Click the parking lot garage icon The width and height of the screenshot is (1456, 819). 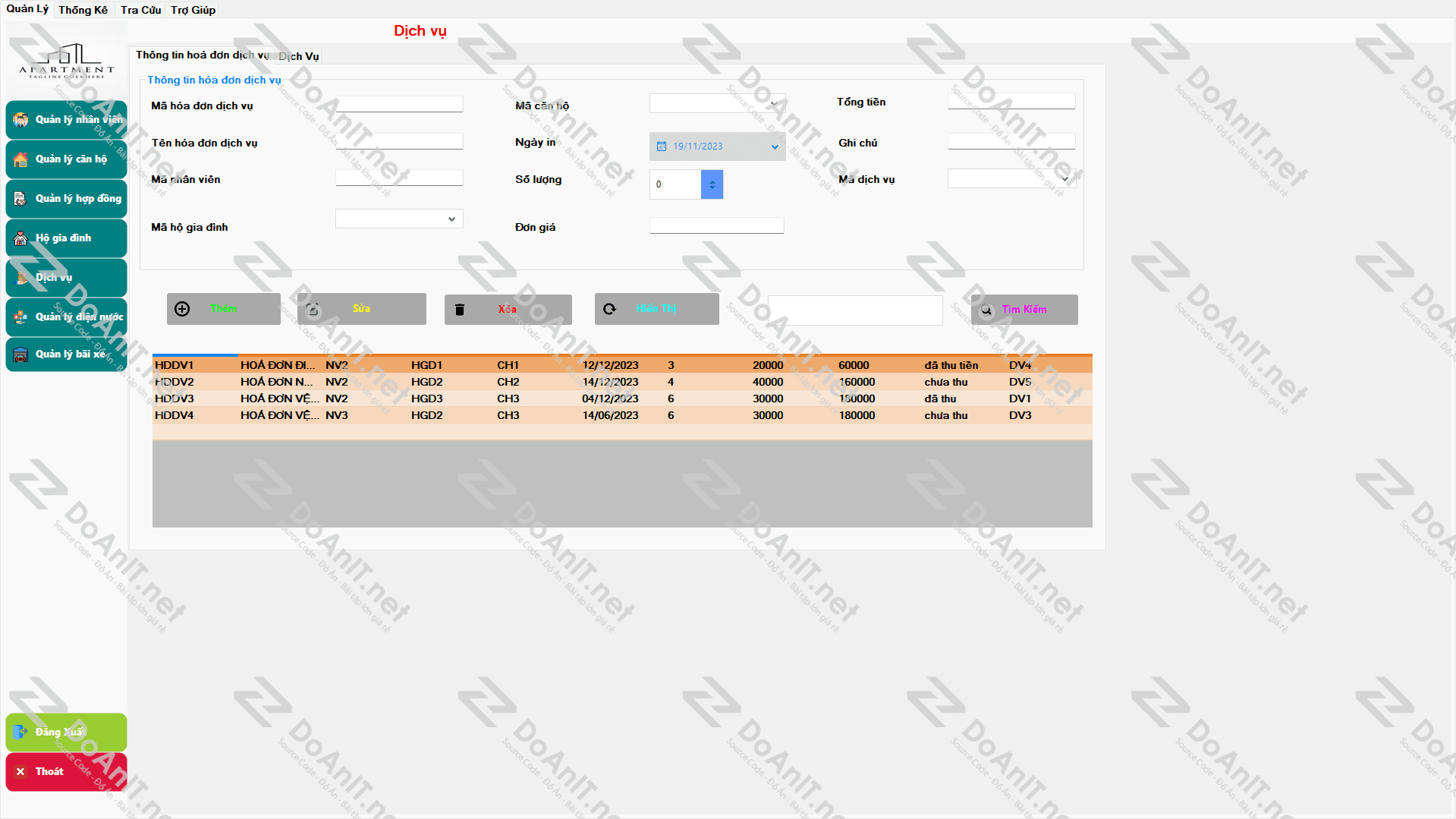(20, 354)
